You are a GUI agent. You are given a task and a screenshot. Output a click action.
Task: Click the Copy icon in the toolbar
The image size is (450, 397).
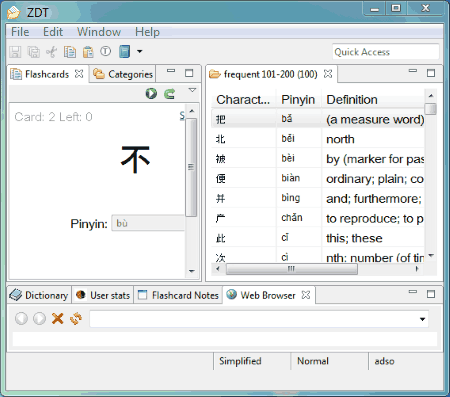pos(70,52)
